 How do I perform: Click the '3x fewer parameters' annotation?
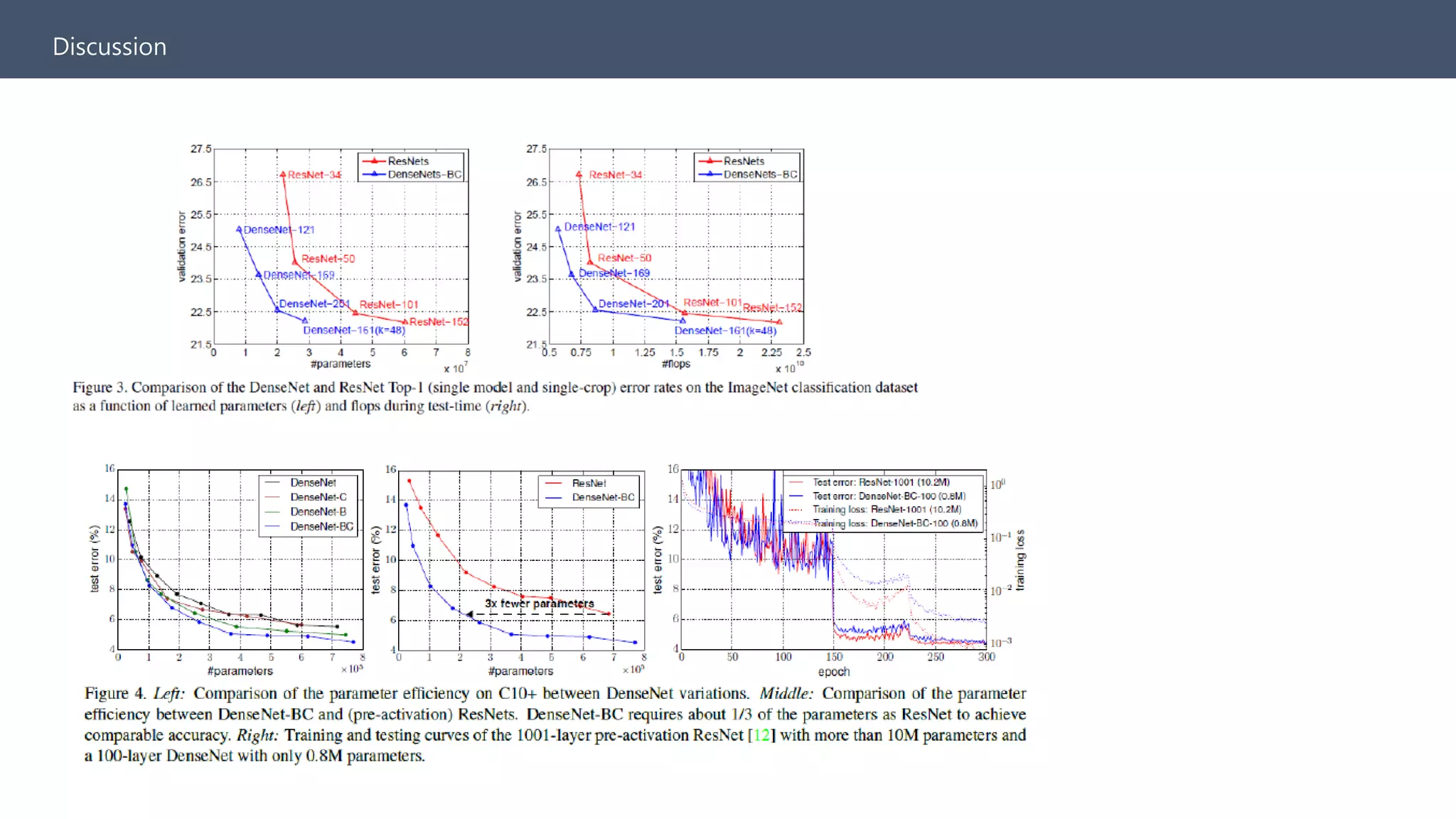[x=539, y=604]
